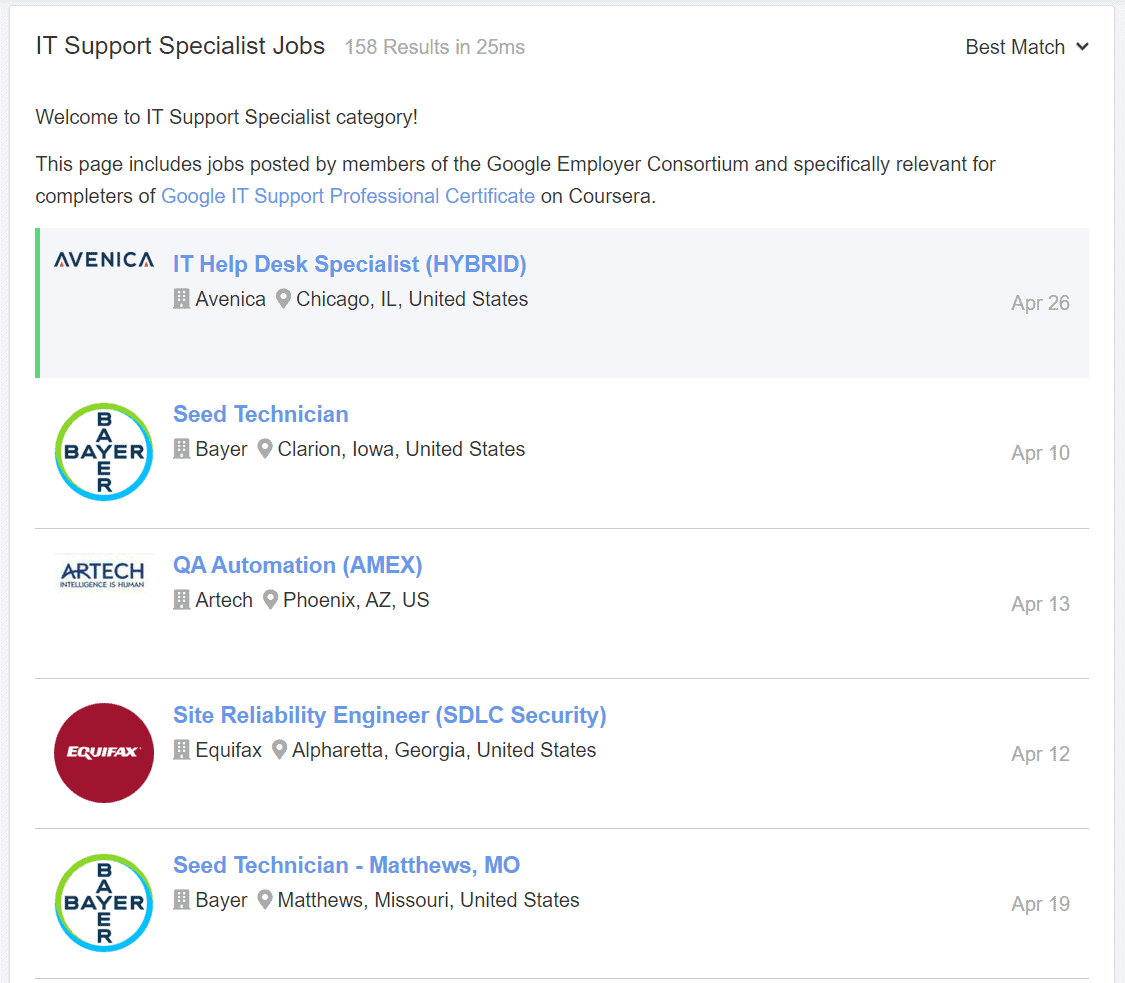Select the Bayer logo next to Seed Technician
Viewport: 1125px width, 983px height.
coord(103,451)
